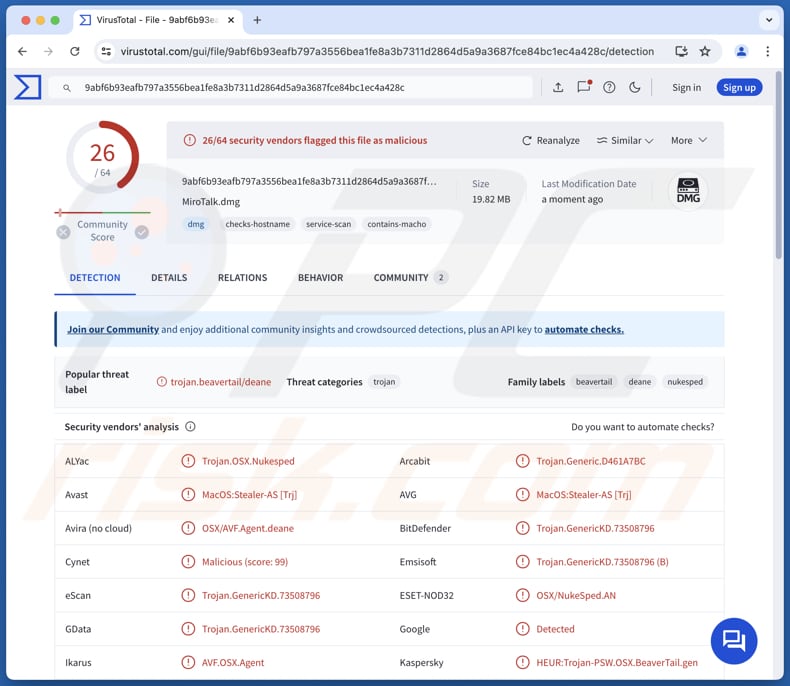Click ESET-NOD32 OSX/NukeSped.AN result
This screenshot has width=790, height=686.
576,595
